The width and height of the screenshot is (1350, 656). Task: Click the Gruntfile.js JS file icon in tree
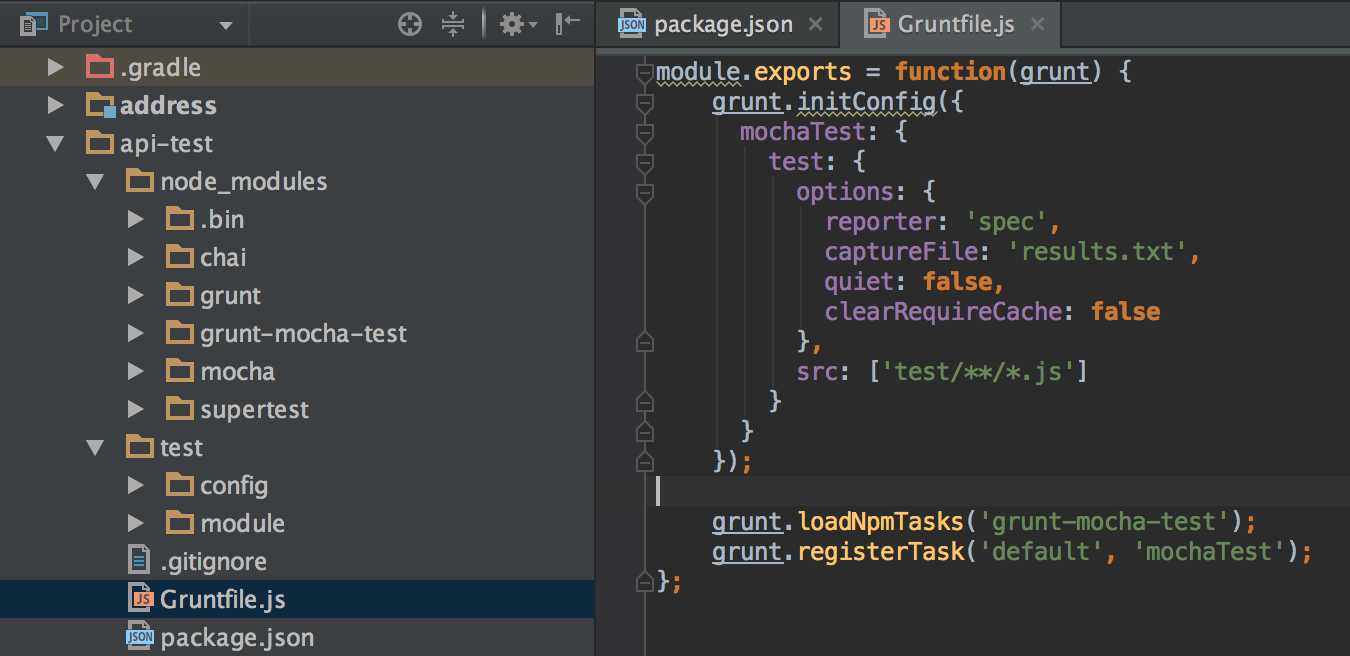click(x=140, y=600)
